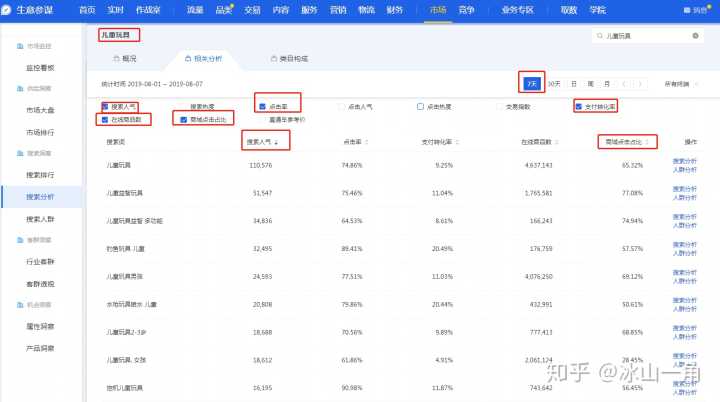
Task: Go to previous date period arrow
Action: (x=625, y=84)
